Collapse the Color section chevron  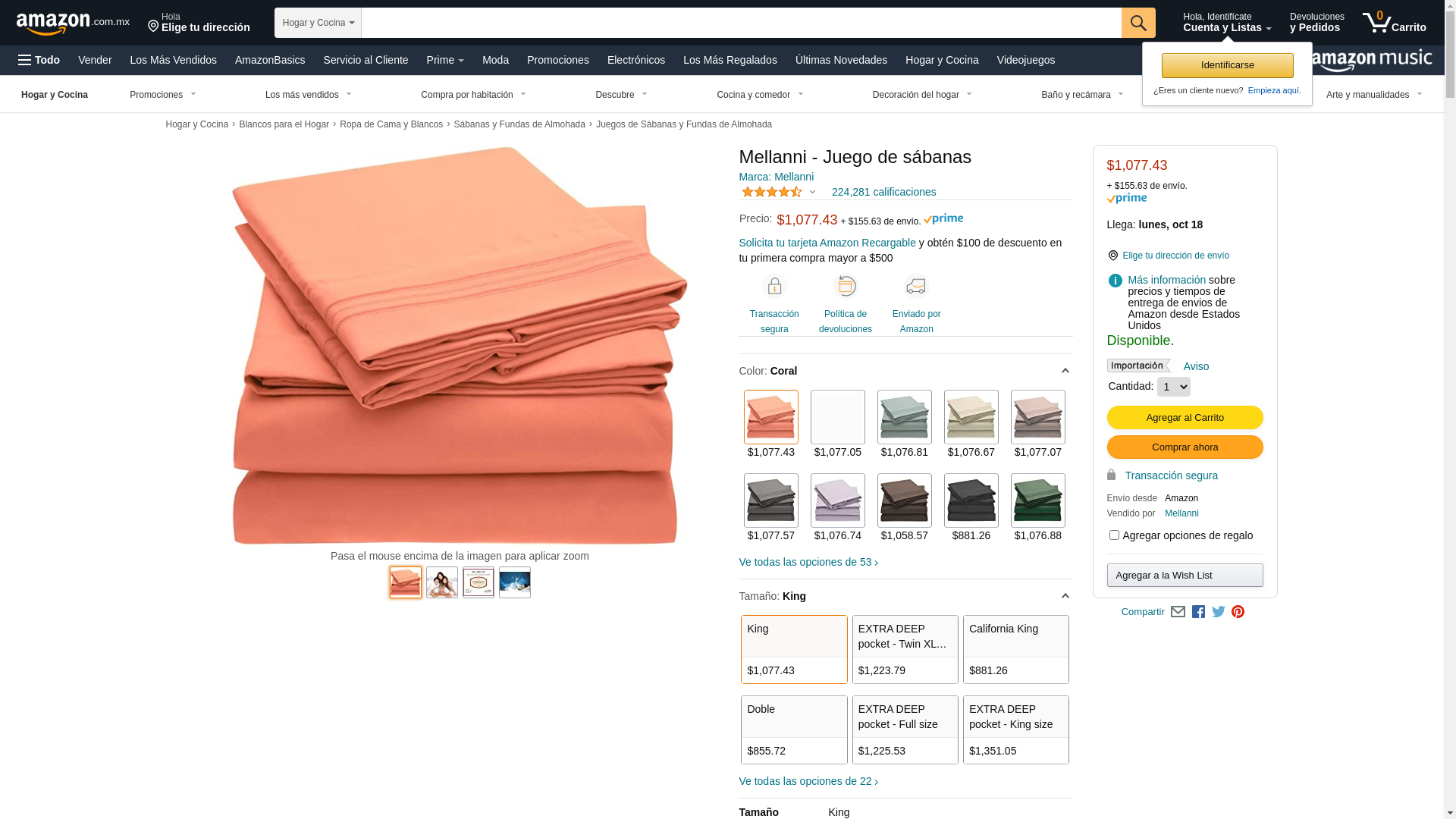point(1065,371)
